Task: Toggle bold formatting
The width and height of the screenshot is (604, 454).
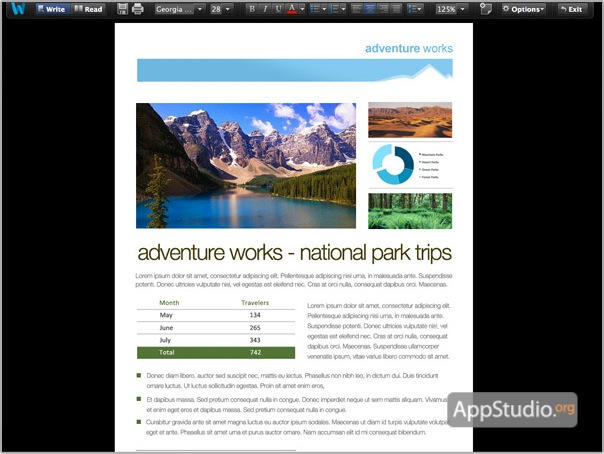Action: click(252, 9)
